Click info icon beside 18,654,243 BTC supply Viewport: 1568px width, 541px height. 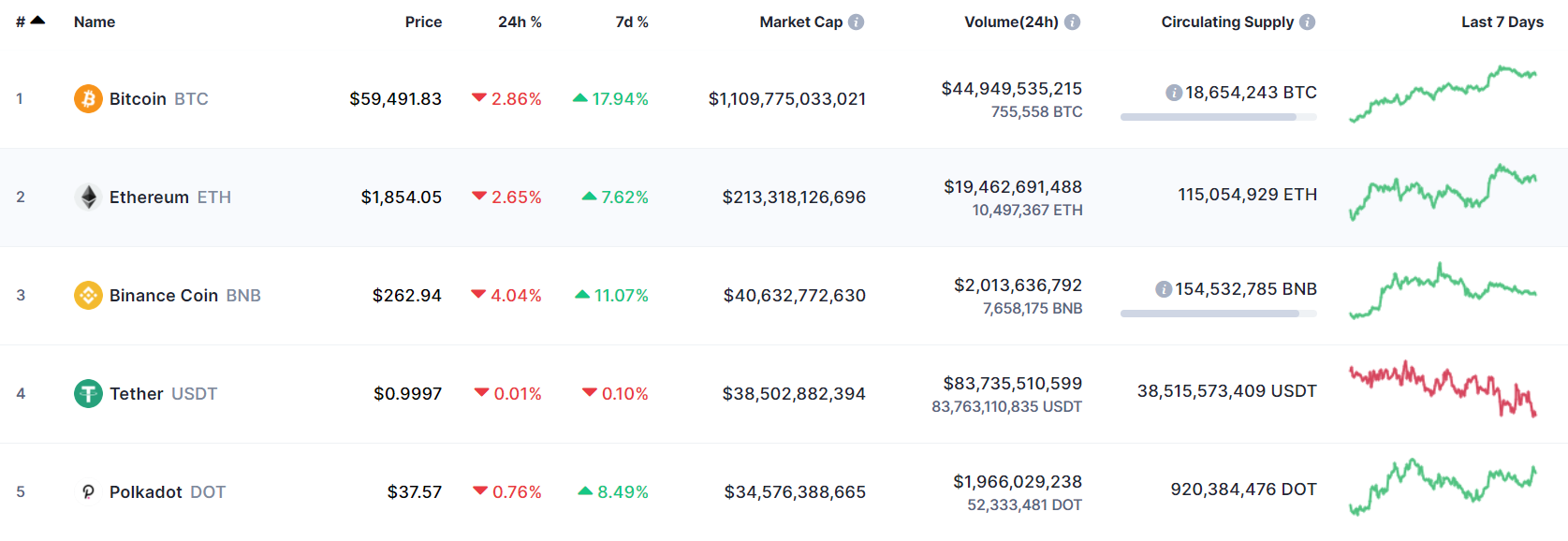(x=1173, y=93)
